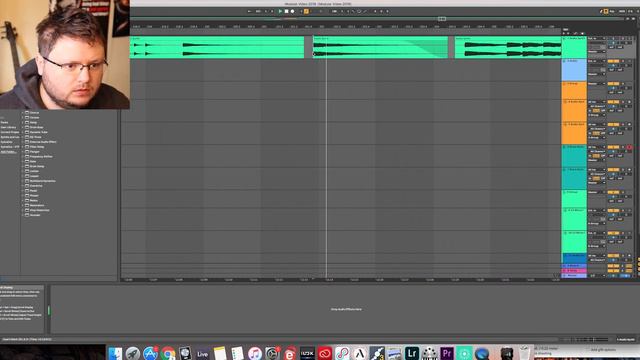This screenshot has width=640, height=360.
Task: Open Packs in browser sidebar
Action: (4, 122)
